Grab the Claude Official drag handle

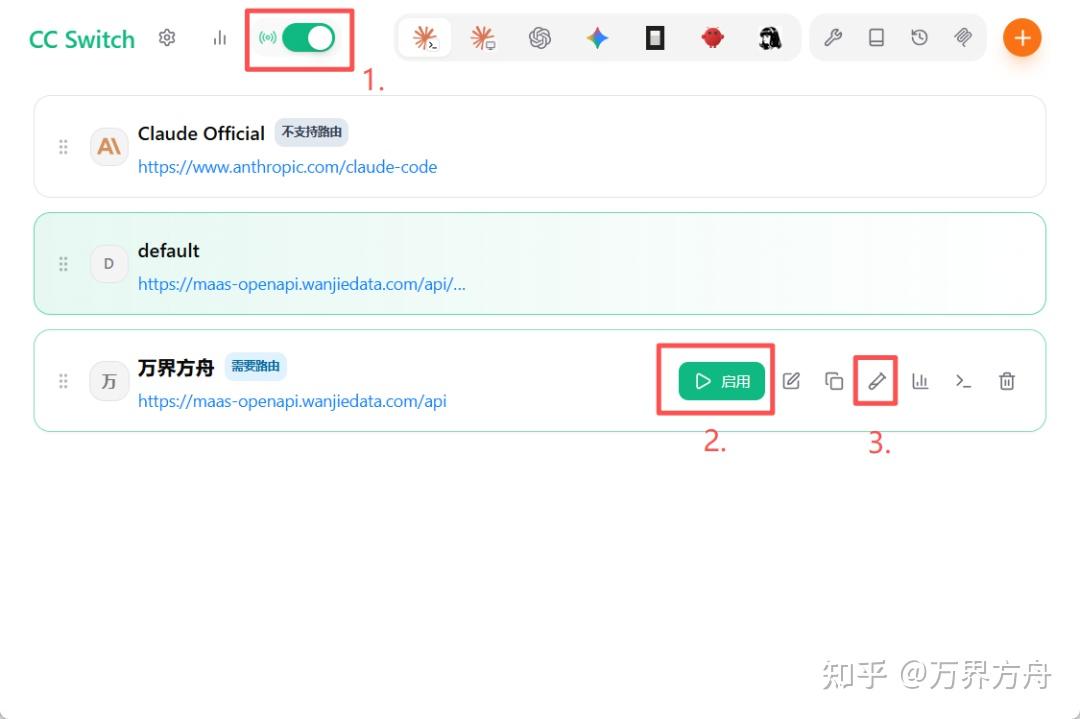pos(63,147)
